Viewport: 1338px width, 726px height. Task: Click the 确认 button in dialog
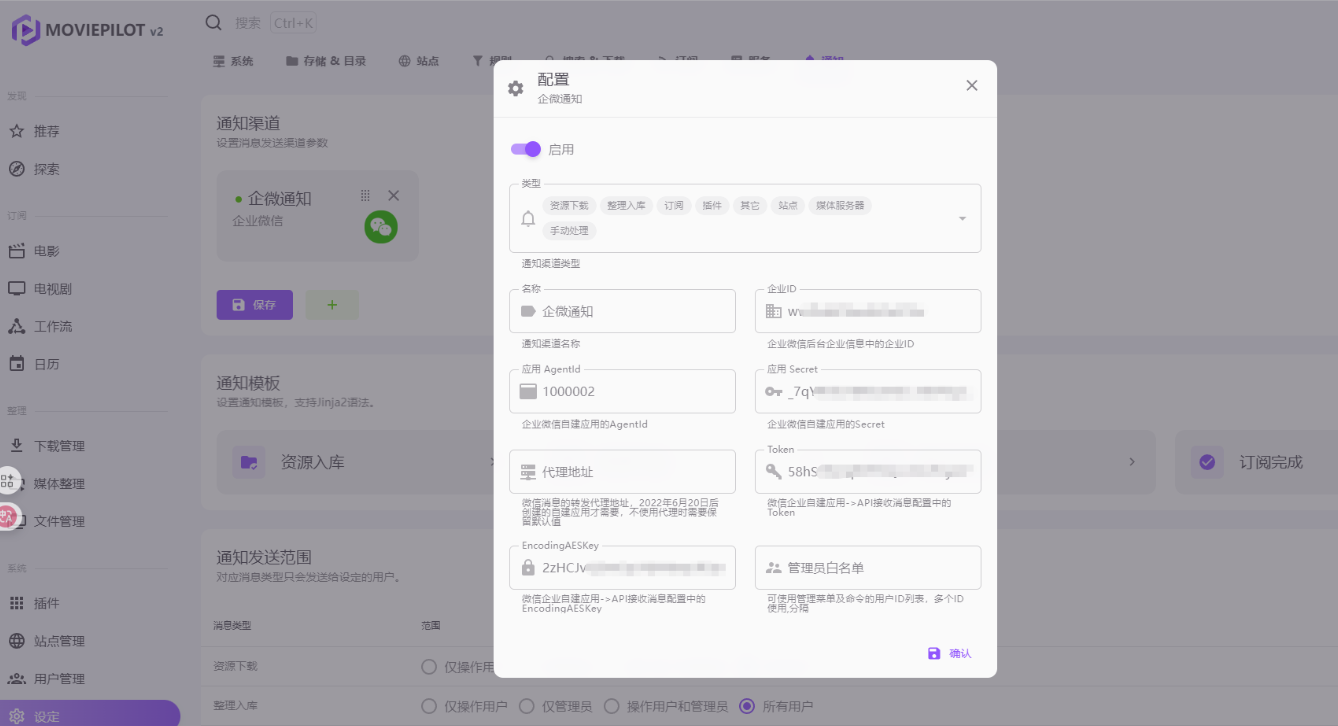coord(949,653)
